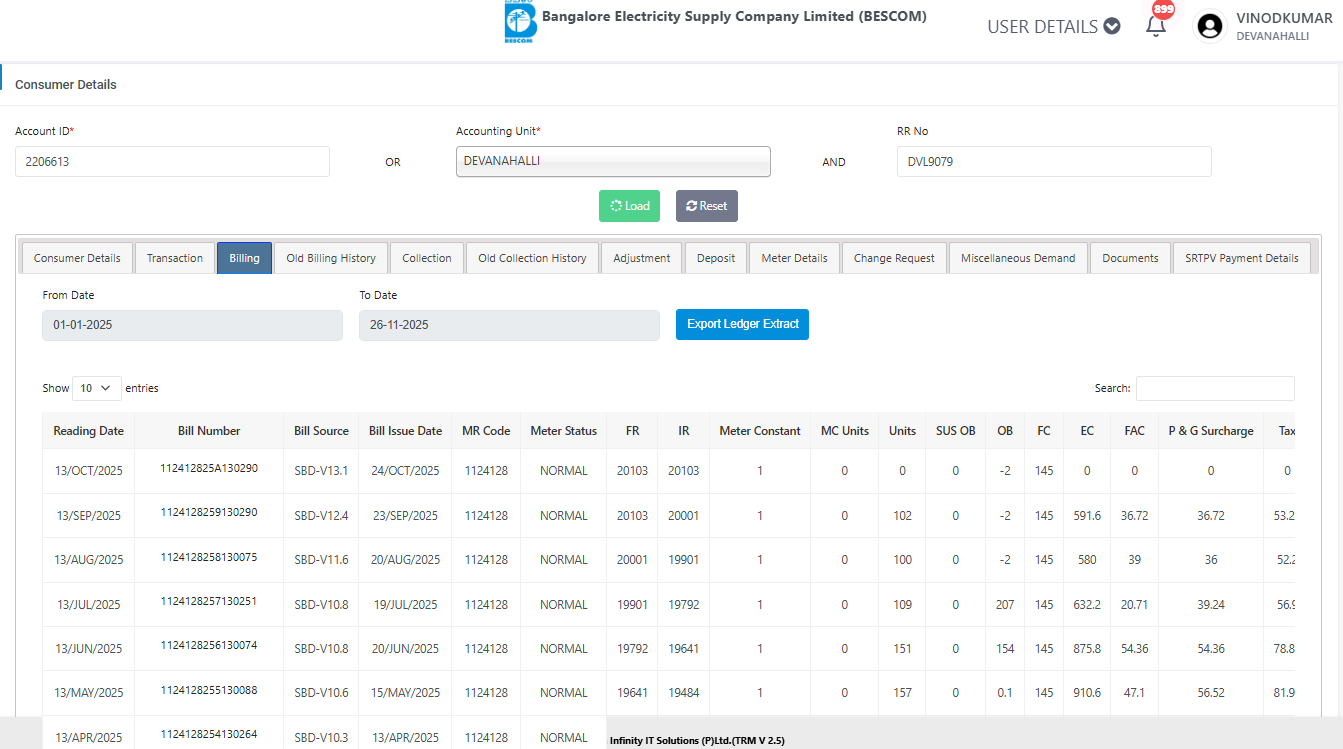Open the Accounting Unit dropdown
The height and width of the screenshot is (749, 1343).
[613, 161]
